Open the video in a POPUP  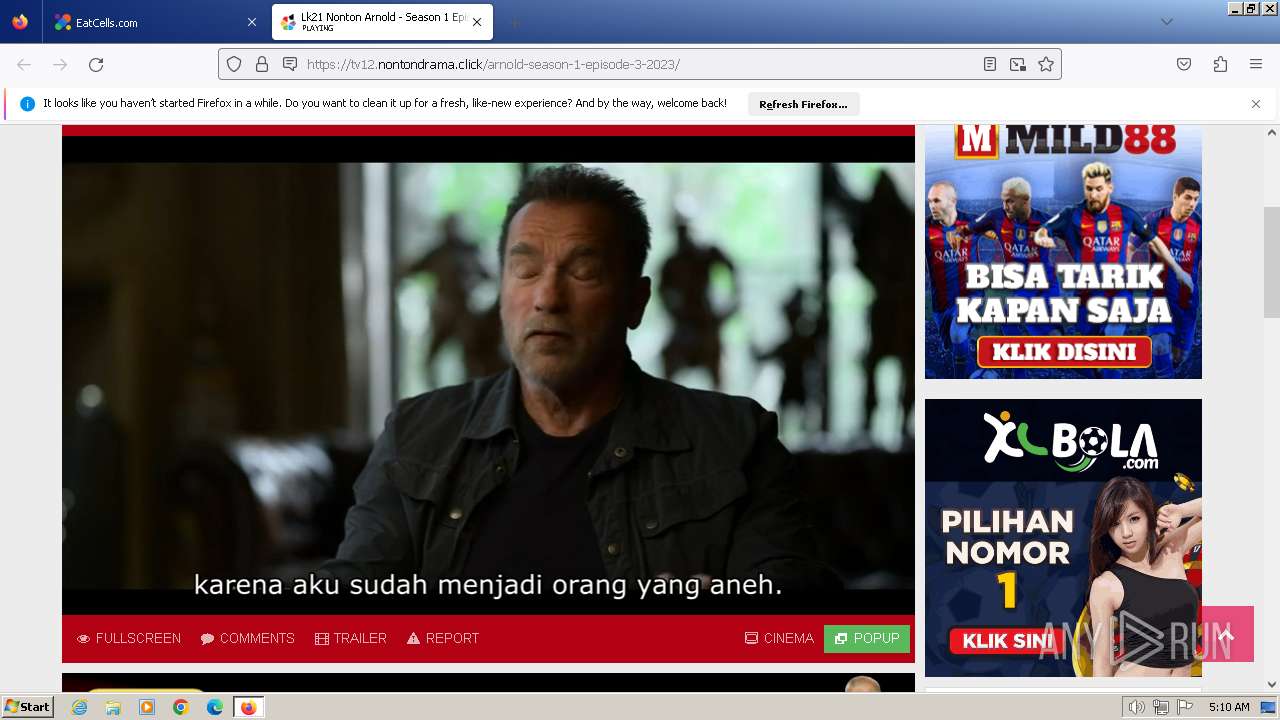click(867, 638)
